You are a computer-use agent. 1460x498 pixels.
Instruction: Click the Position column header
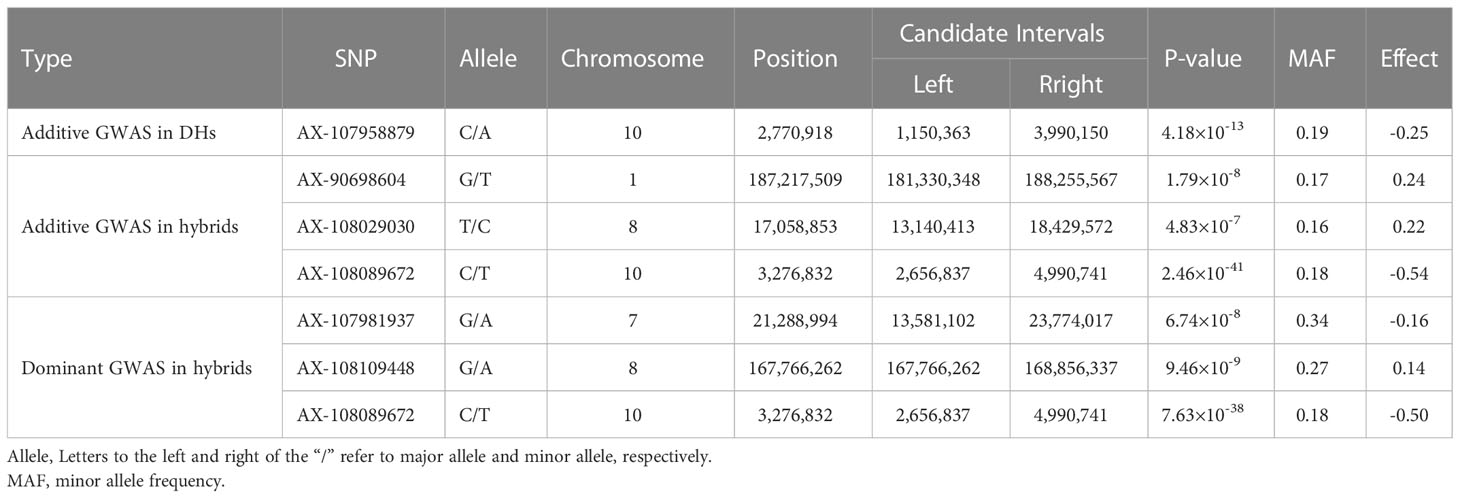pyautogui.click(x=795, y=58)
